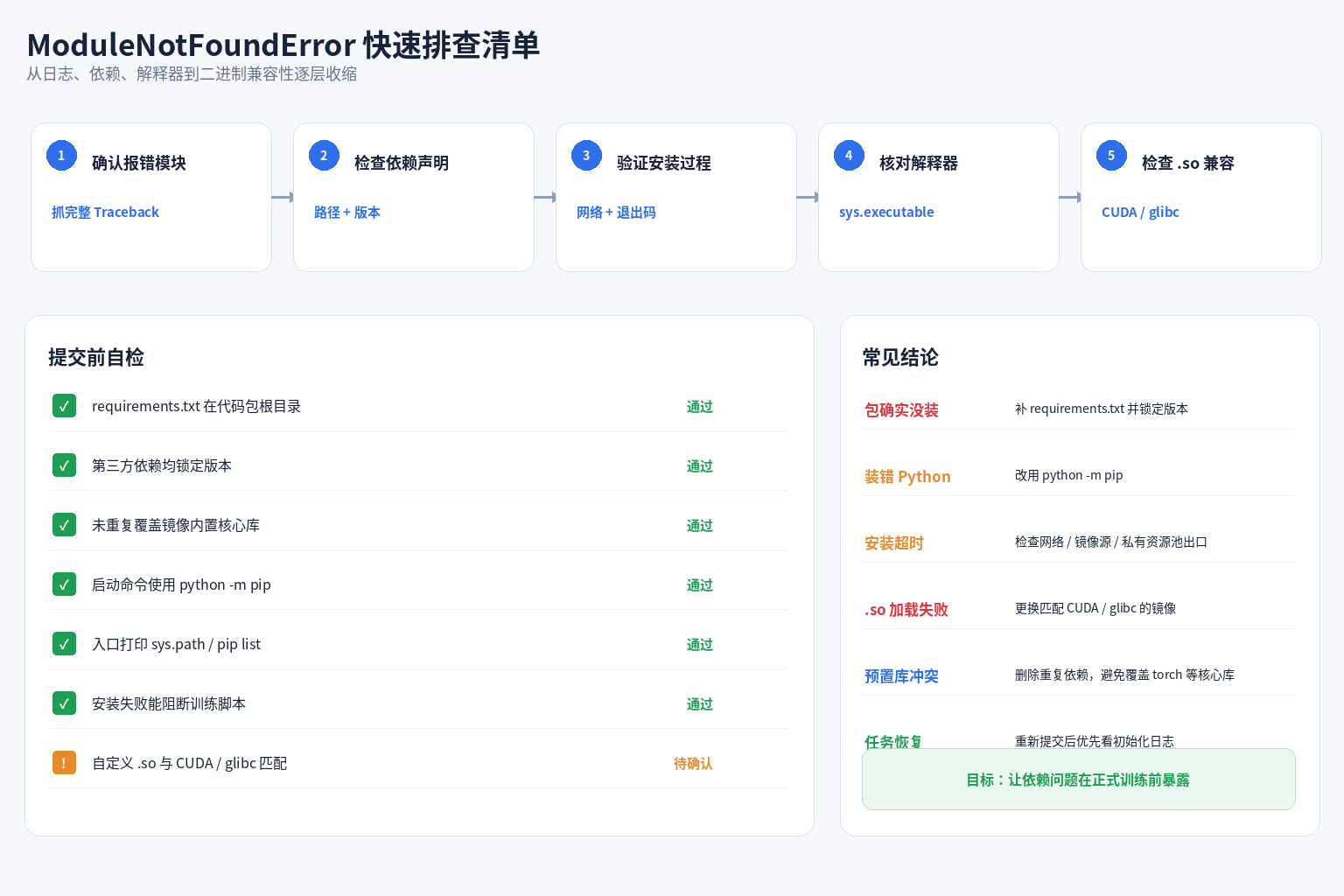Select the 检查 .so 兼容 step title
The width and height of the screenshot is (1344, 896).
1188,163
